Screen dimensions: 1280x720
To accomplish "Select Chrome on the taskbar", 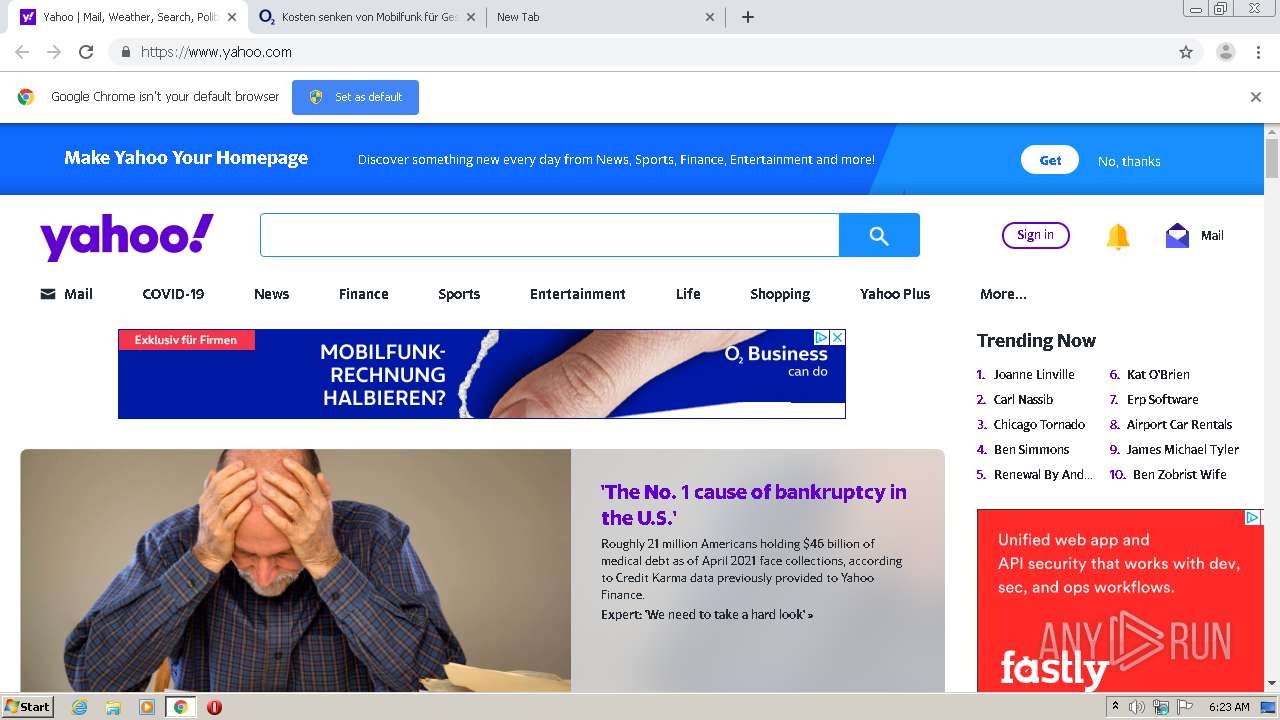I will point(181,707).
